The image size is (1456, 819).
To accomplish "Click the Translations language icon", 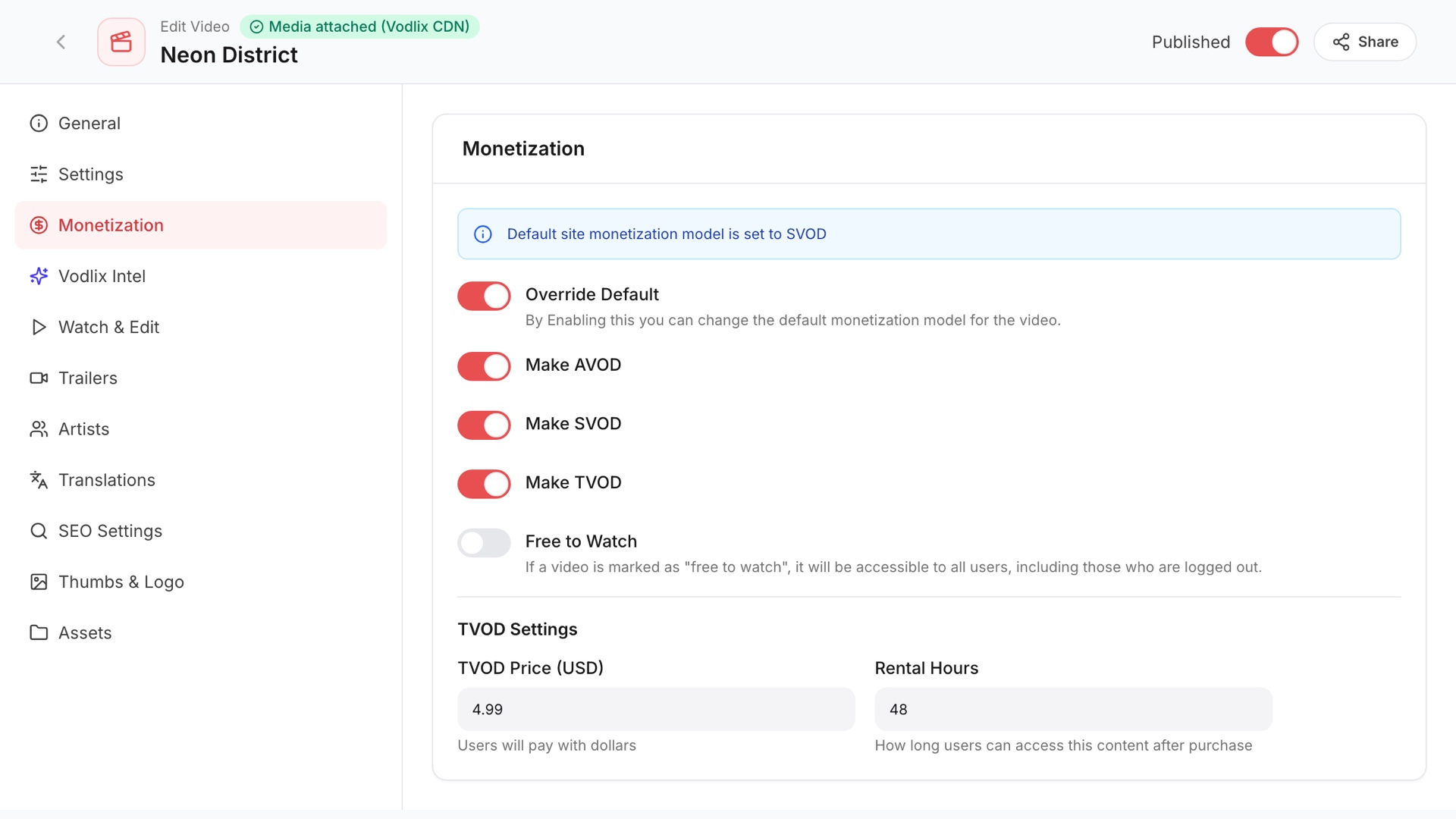I will (39, 480).
